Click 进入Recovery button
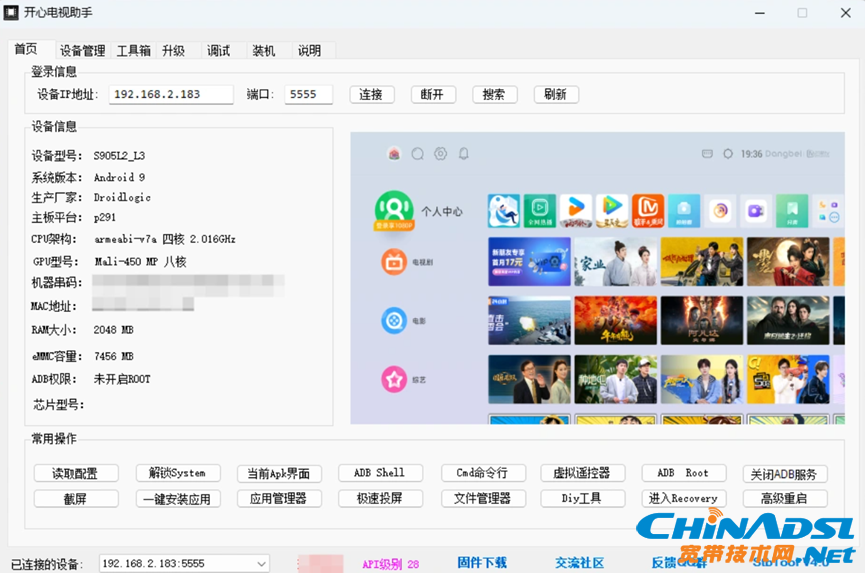 684,499
